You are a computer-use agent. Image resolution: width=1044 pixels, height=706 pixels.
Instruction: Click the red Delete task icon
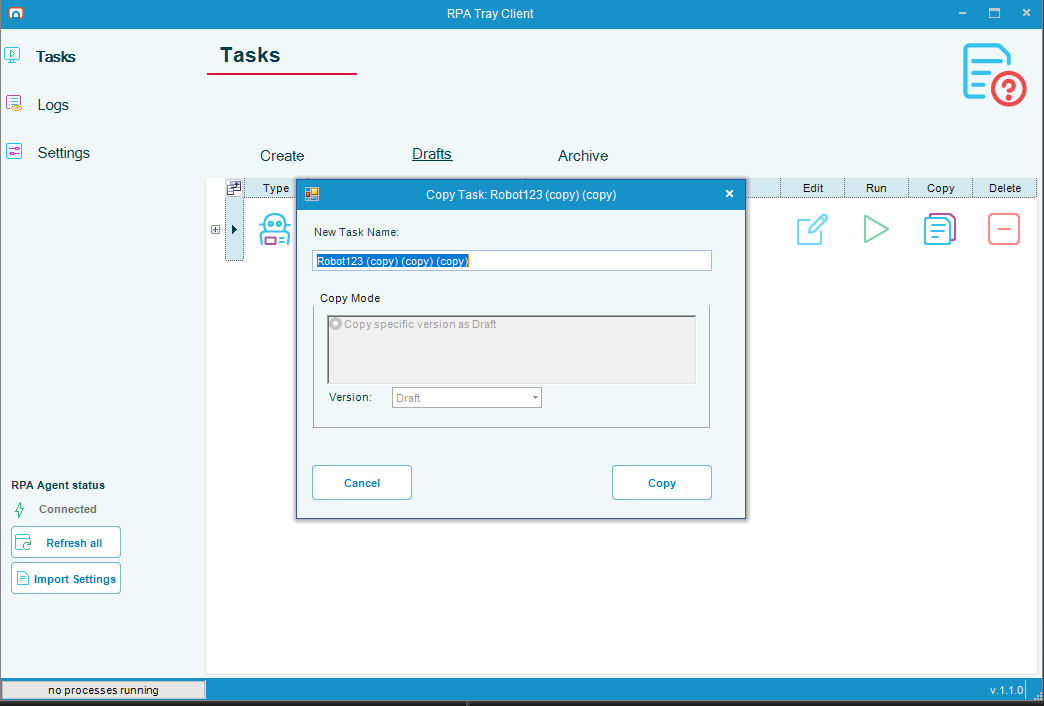click(x=1004, y=229)
